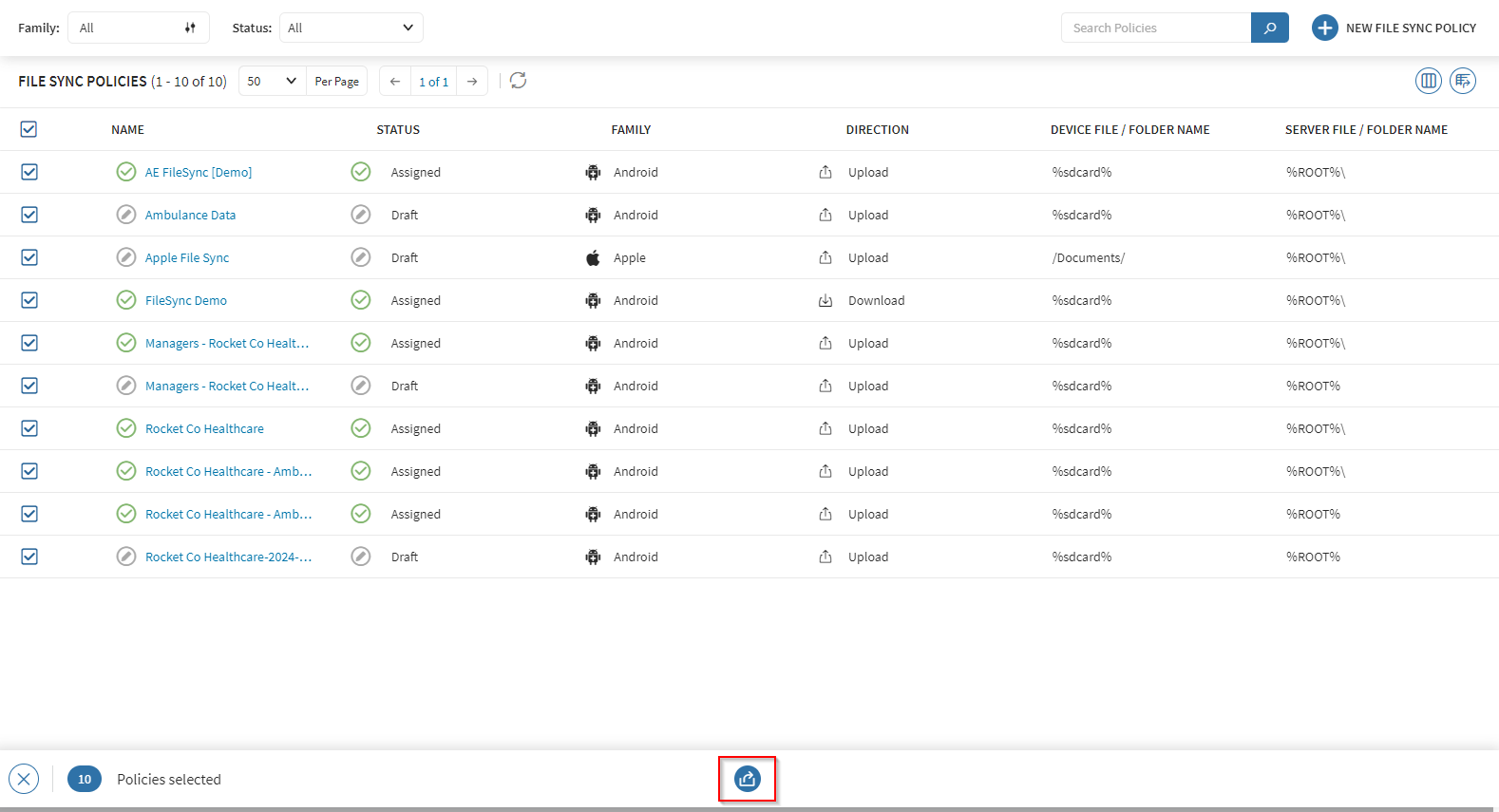Sort by the DIRECTION column header
Screen dimensions: 1499x812
click(x=877, y=130)
